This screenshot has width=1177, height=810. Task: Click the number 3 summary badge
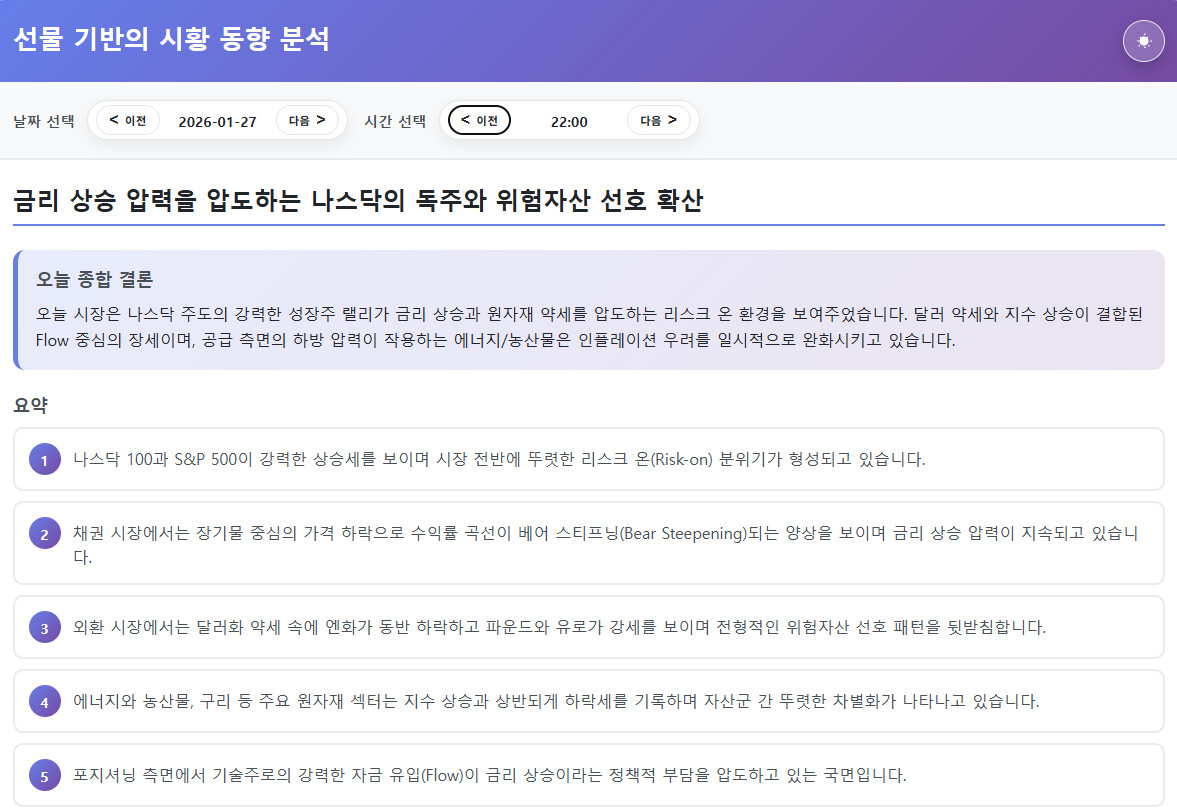click(44, 628)
